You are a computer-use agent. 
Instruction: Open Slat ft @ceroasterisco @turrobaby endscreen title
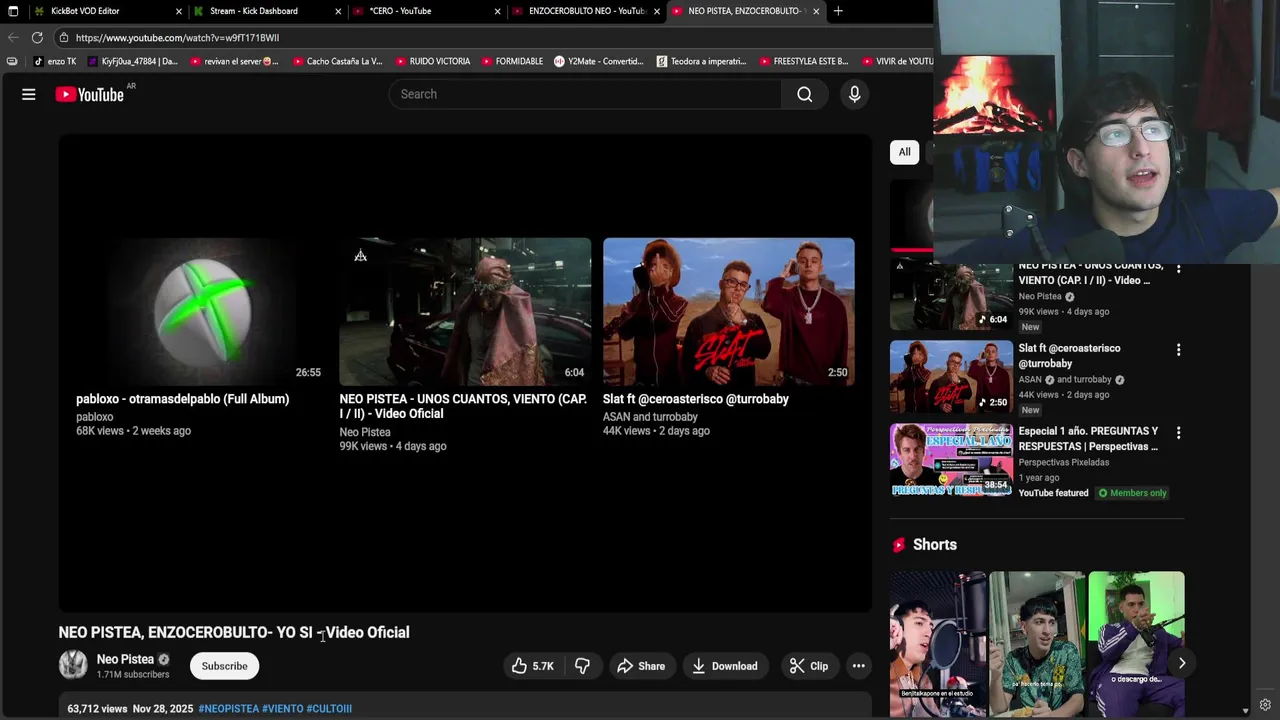tap(696, 399)
